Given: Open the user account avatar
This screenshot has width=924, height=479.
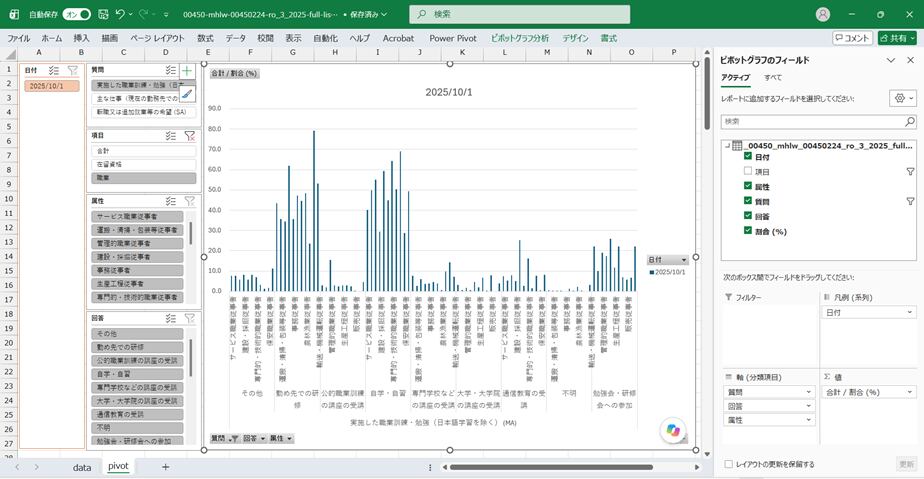Looking at the screenshot, I should tap(823, 14).
